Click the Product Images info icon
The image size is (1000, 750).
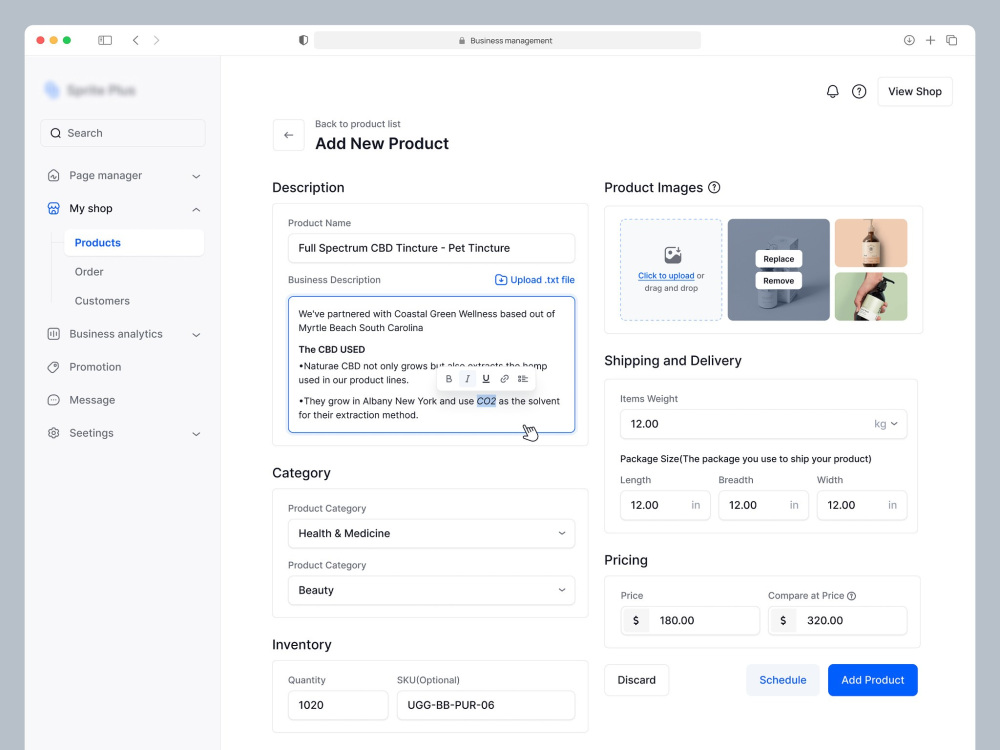(x=714, y=188)
